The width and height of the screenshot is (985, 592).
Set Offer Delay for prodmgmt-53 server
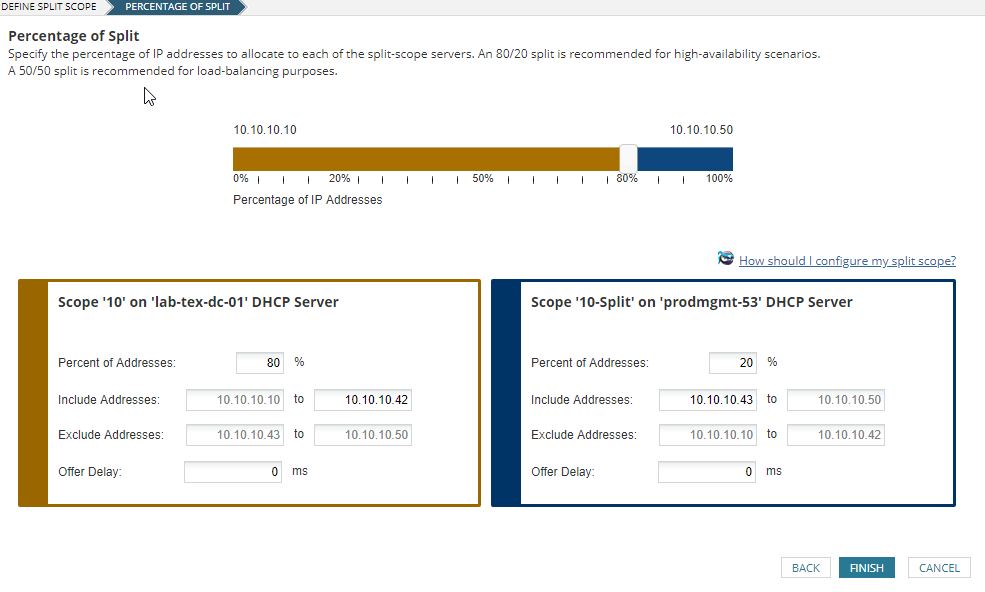pyautogui.click(x=706, y=472)
